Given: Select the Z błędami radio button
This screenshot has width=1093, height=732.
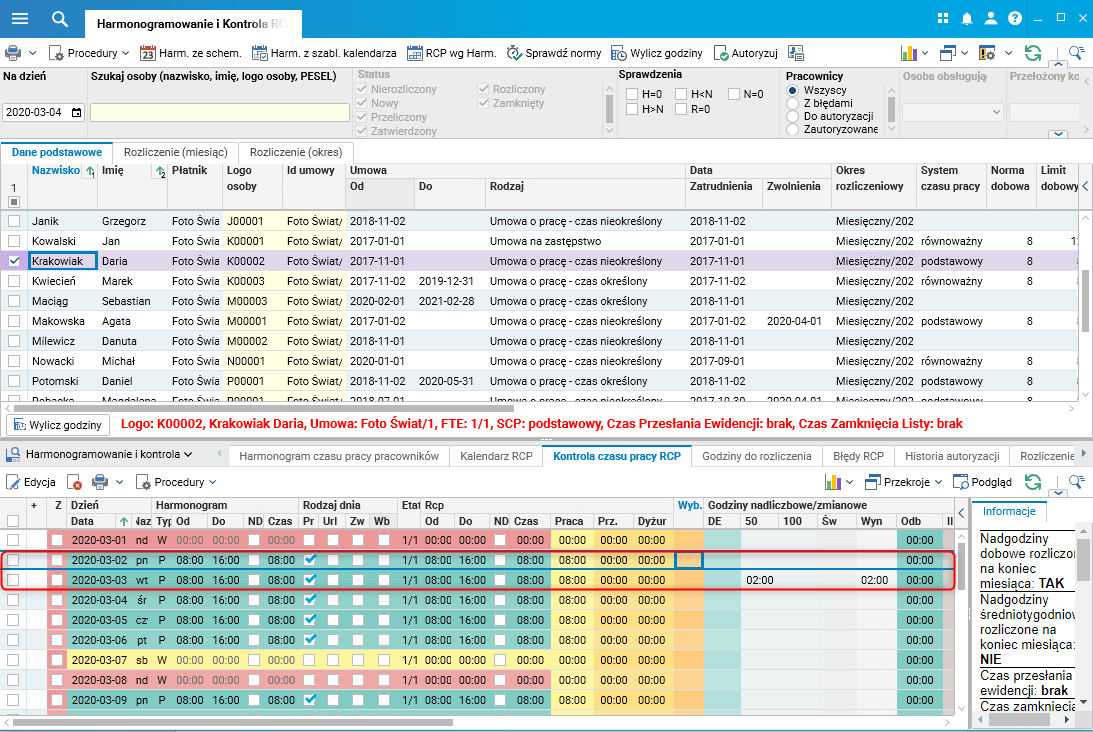Looking at the screenshot, I should pos(793,103).
